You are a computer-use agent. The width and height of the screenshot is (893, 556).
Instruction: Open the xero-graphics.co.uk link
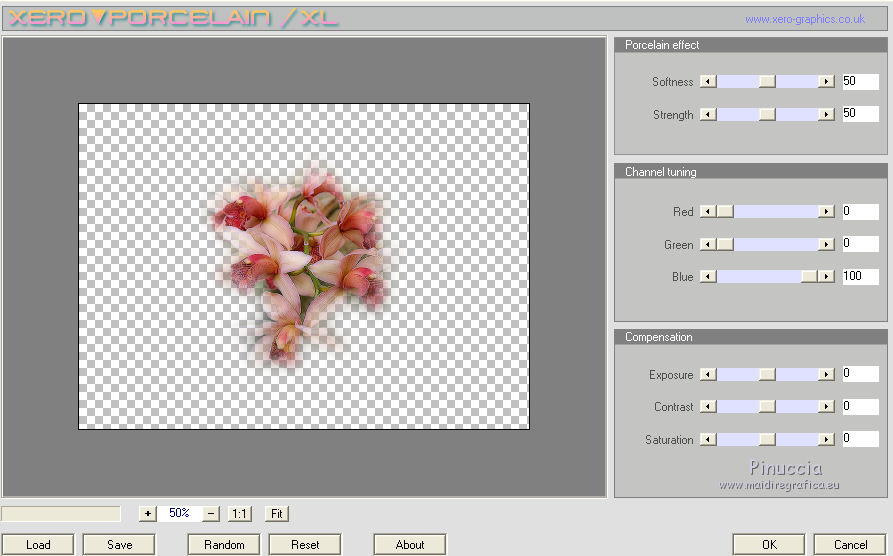click(x=805, y=19)
